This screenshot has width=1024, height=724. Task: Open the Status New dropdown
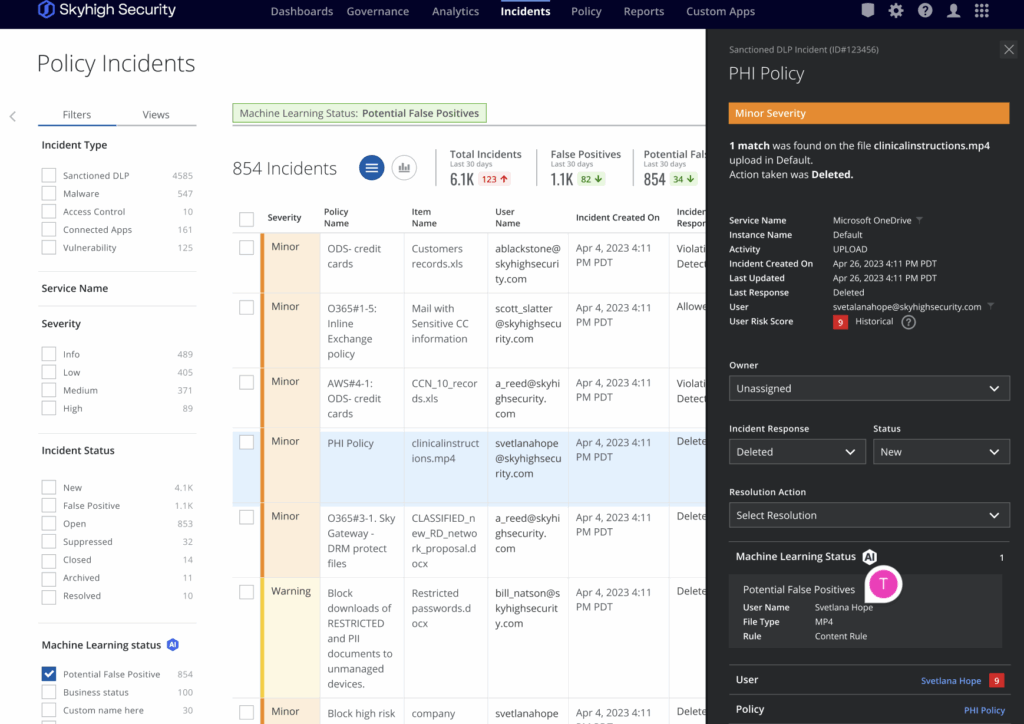(x=940, y=452)
